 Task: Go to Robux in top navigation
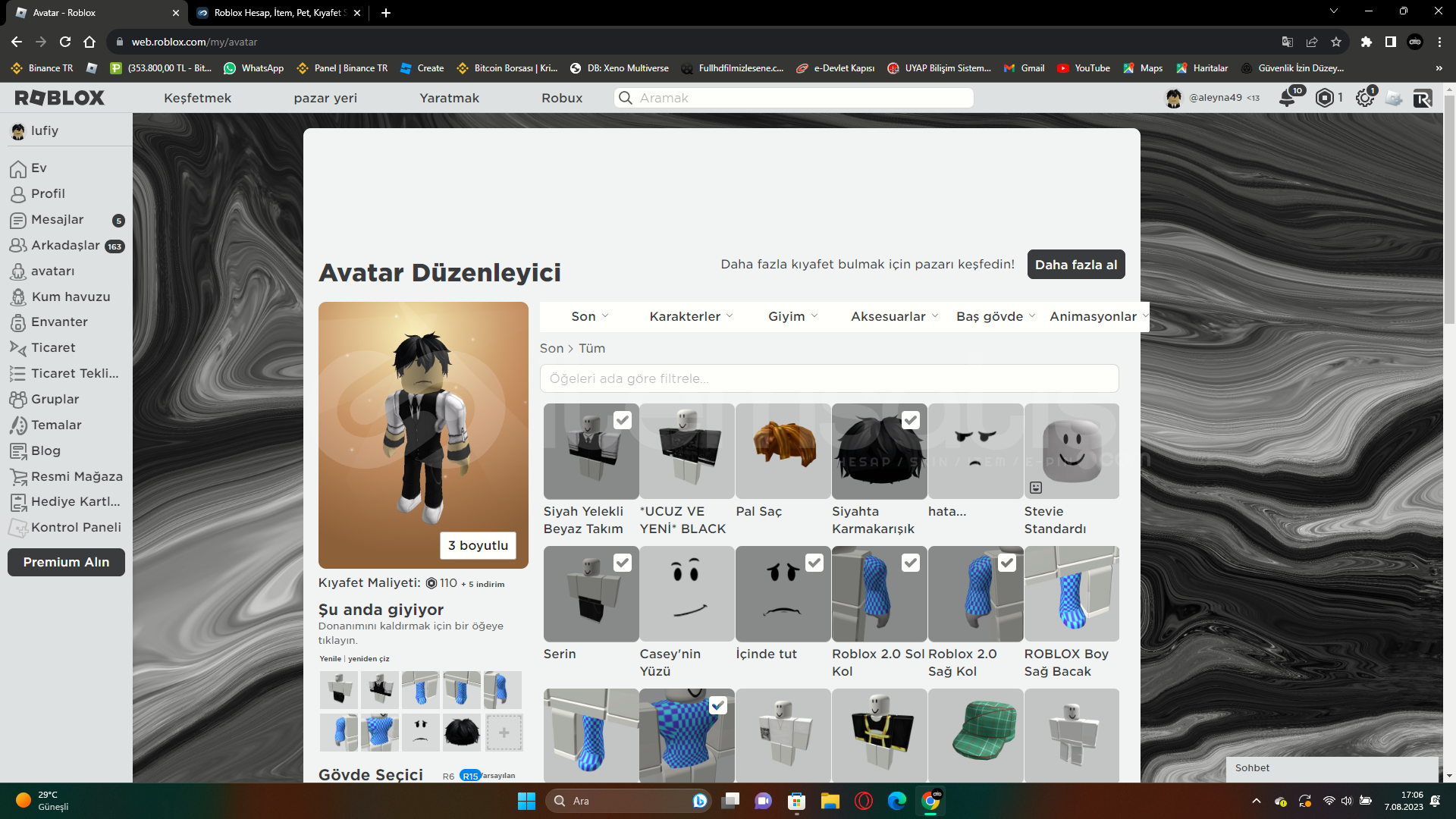pos(562,98)
